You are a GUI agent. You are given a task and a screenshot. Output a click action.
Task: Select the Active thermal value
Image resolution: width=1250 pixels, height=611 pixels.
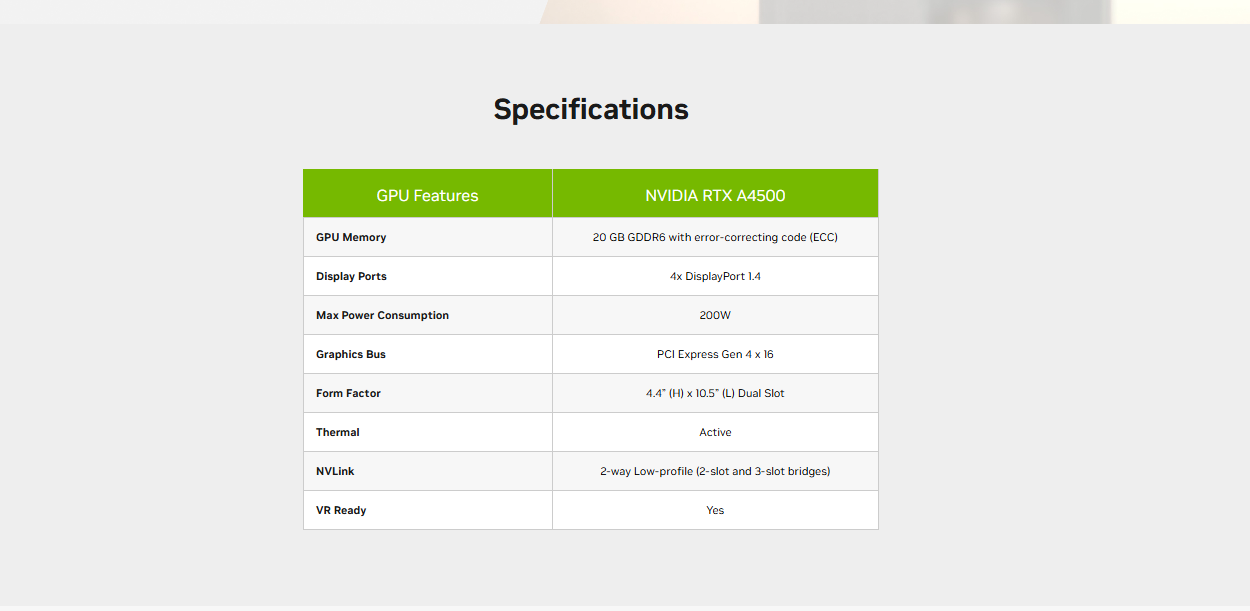point(715,432)
